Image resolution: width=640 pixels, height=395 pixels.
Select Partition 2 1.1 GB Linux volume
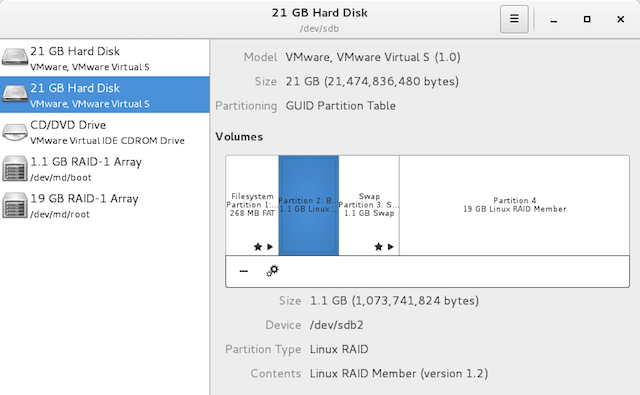(x=309, y=205)
